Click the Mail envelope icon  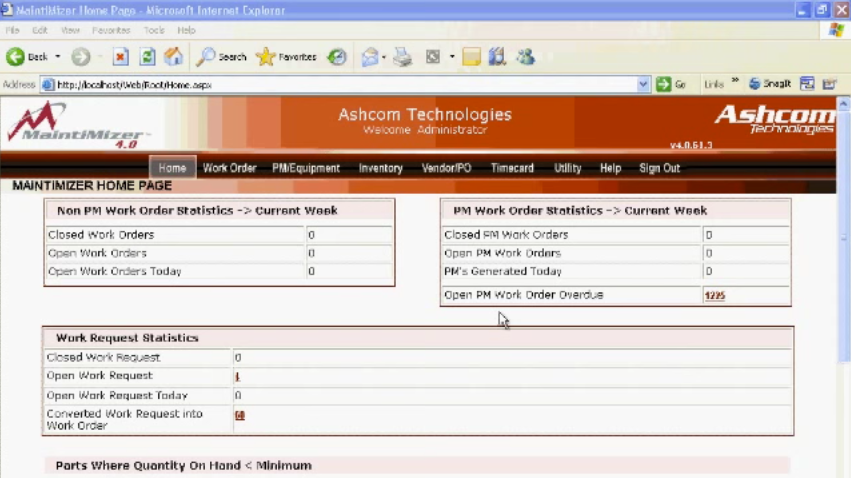370,56
